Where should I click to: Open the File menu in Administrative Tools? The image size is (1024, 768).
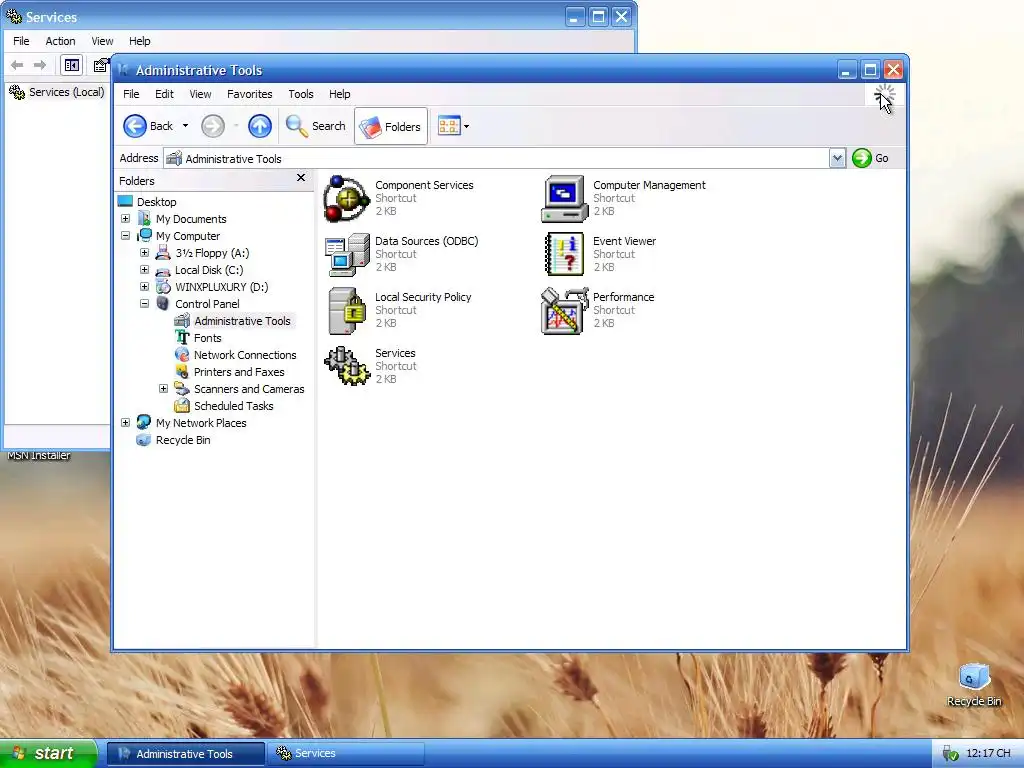[x=131, y=94]
